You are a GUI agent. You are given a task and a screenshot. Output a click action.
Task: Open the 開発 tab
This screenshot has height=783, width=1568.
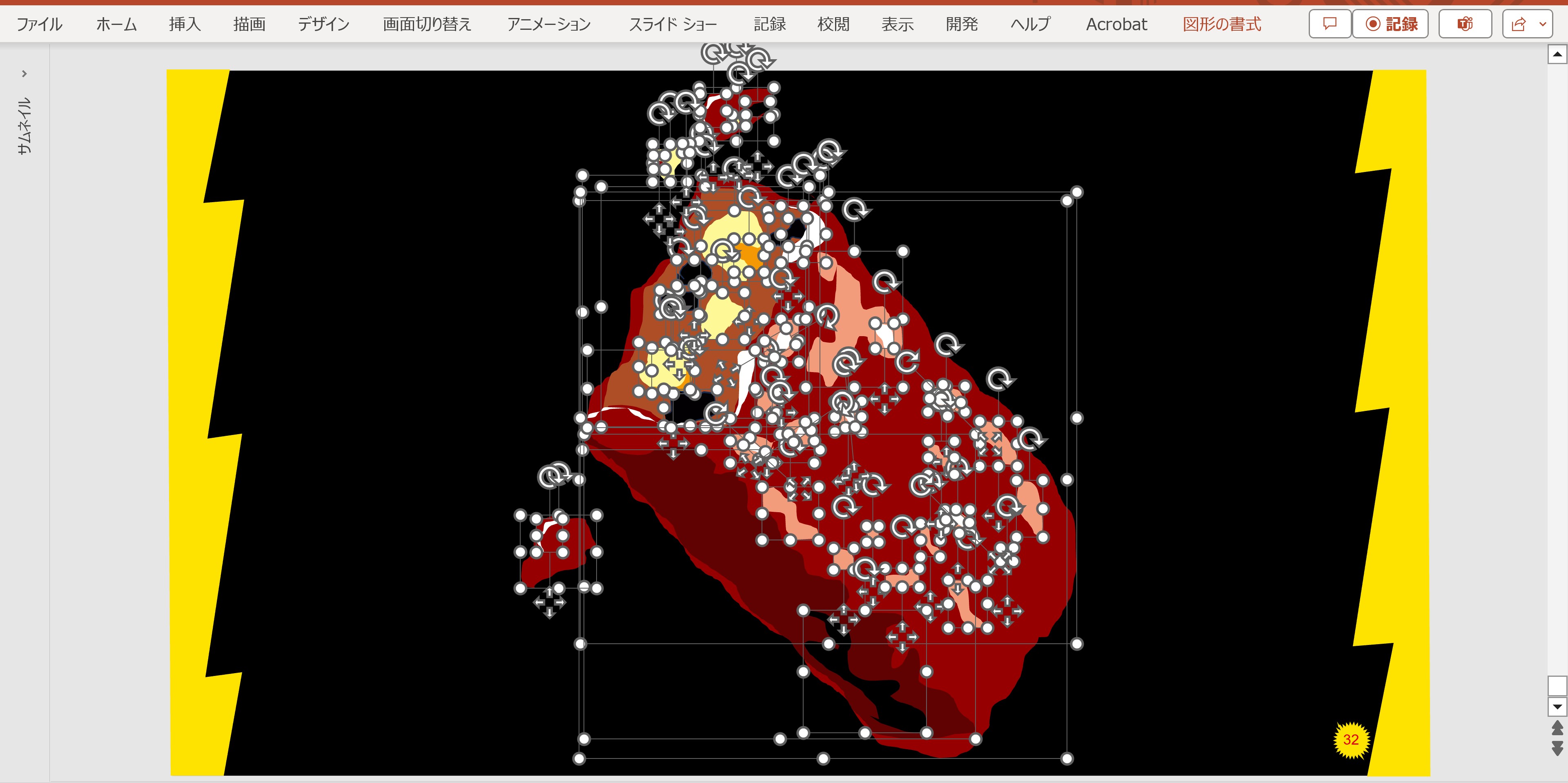click(962, 25)
